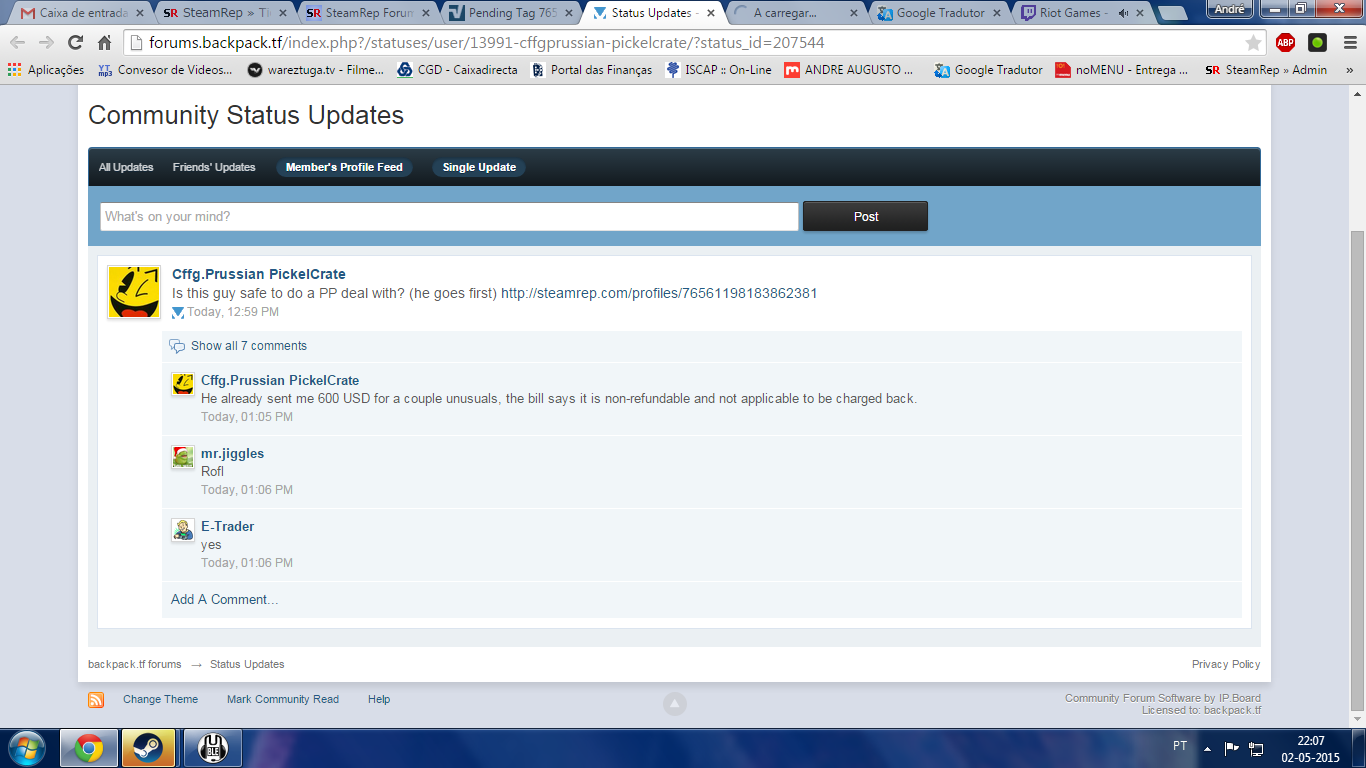This screenshot has width=1366, height=768.
Task: Click the What's on your mind field
Action: coord(449,217)
